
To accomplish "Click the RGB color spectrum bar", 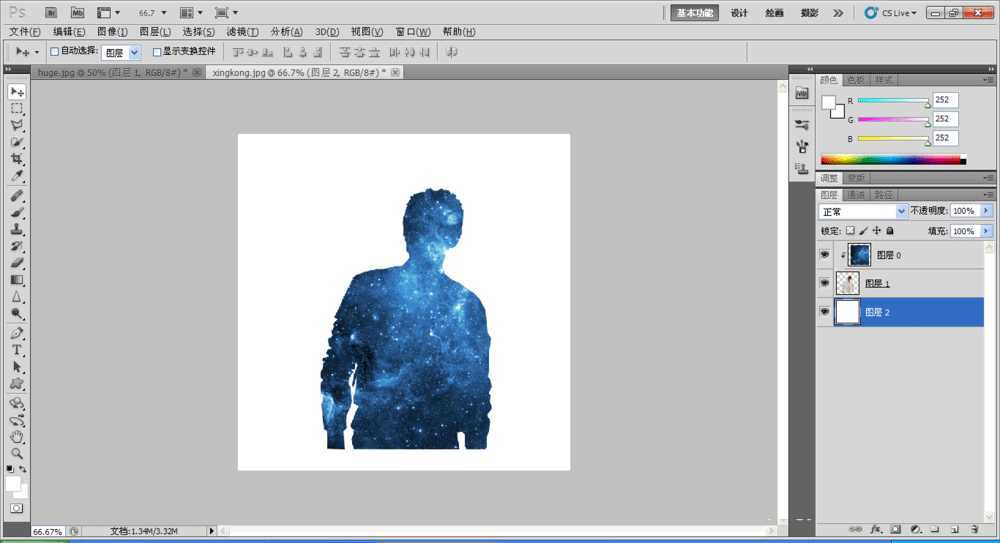I will pos(892,159).
